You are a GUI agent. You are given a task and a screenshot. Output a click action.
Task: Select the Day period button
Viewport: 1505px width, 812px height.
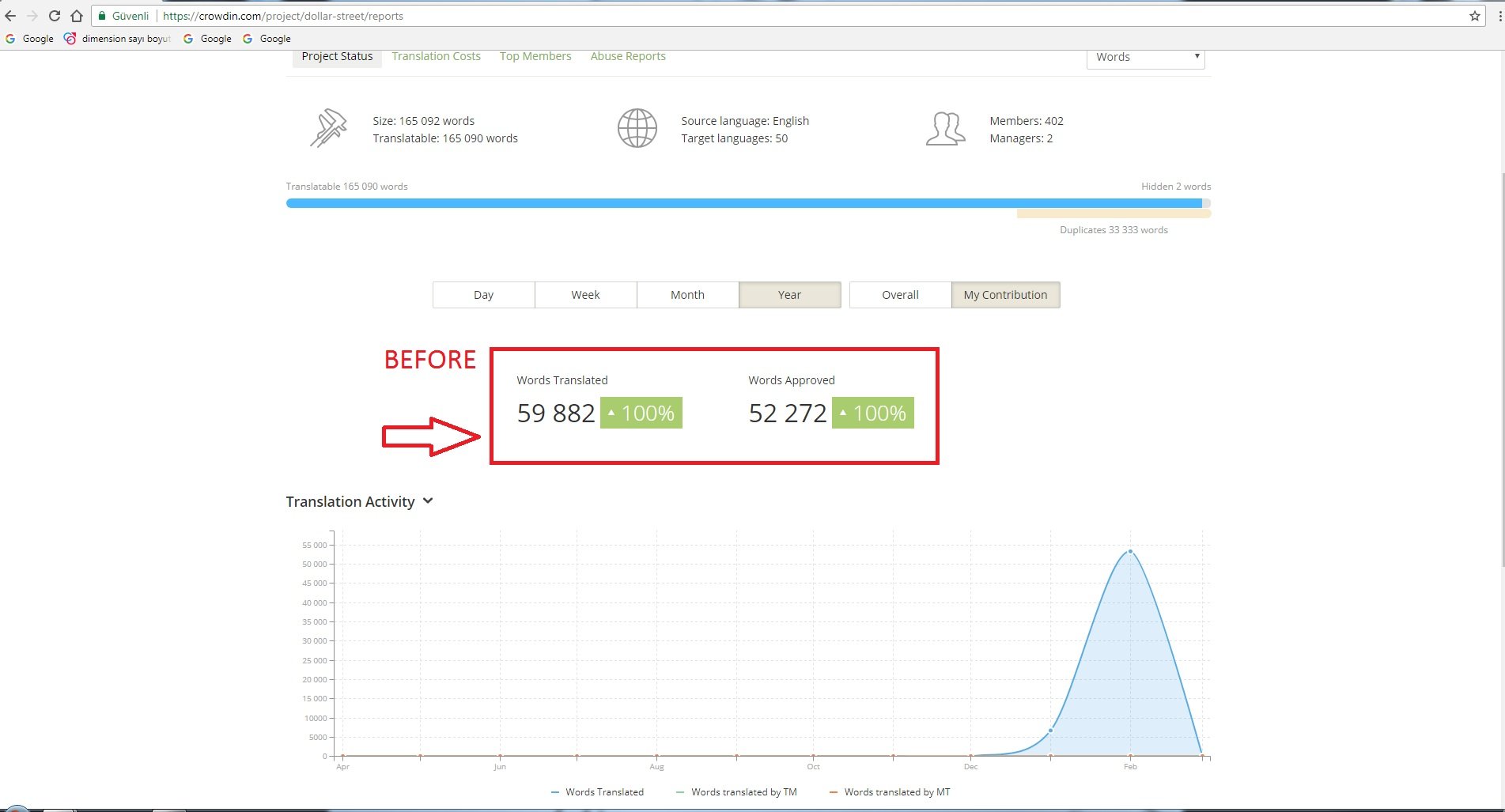(x=483, y=295)
